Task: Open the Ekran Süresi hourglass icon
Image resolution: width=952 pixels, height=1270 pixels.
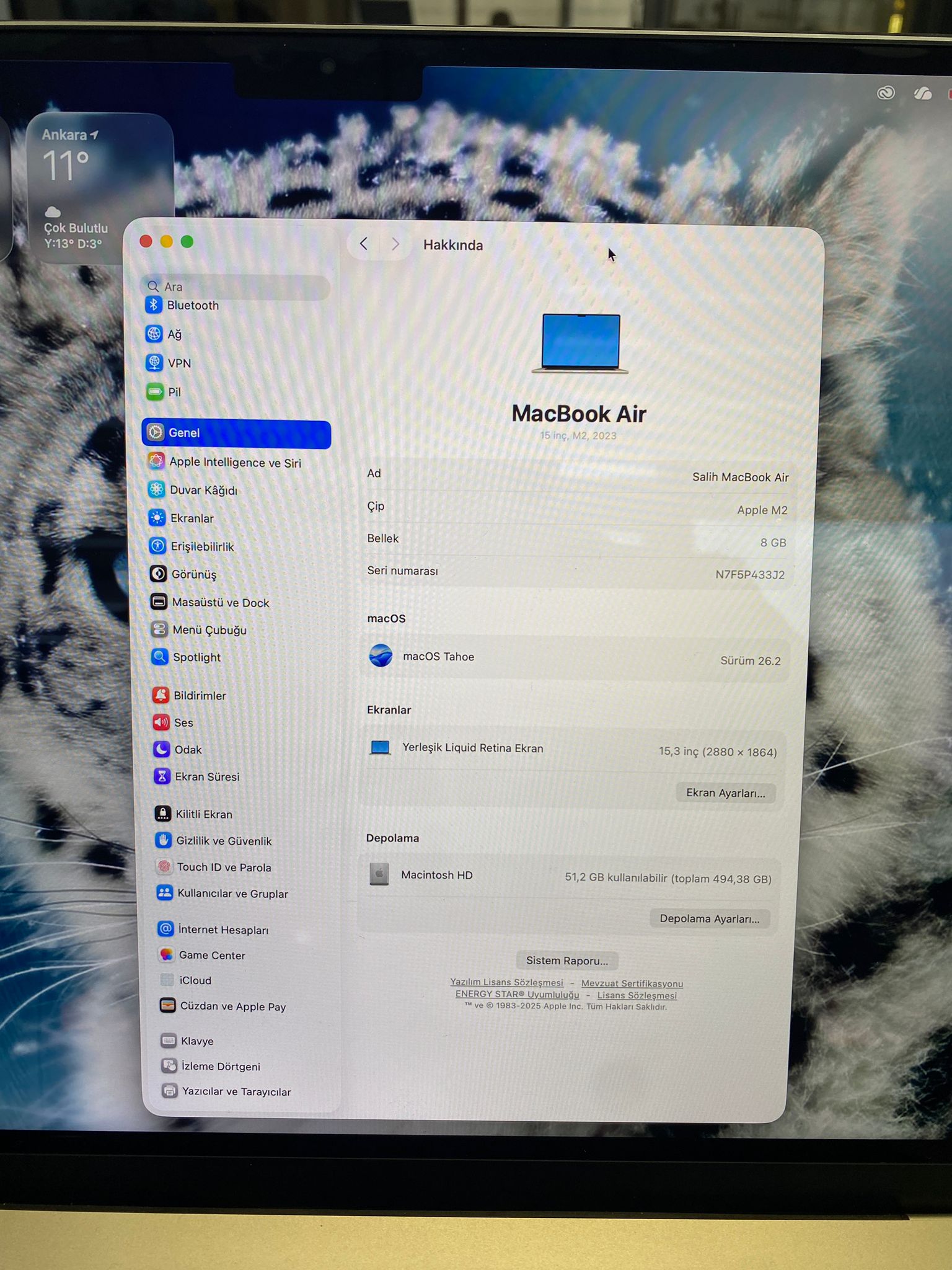Action: coord(162,776)
